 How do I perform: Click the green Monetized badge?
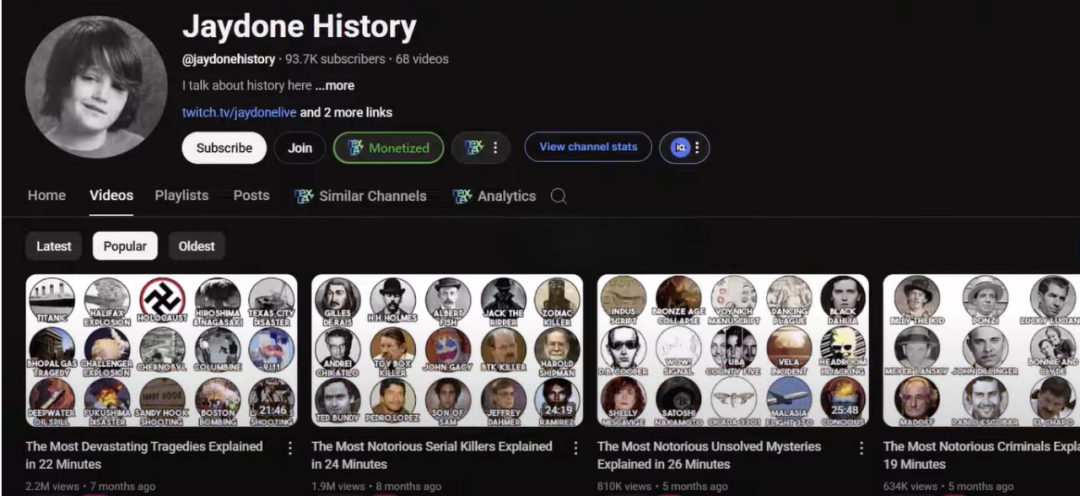388,147
